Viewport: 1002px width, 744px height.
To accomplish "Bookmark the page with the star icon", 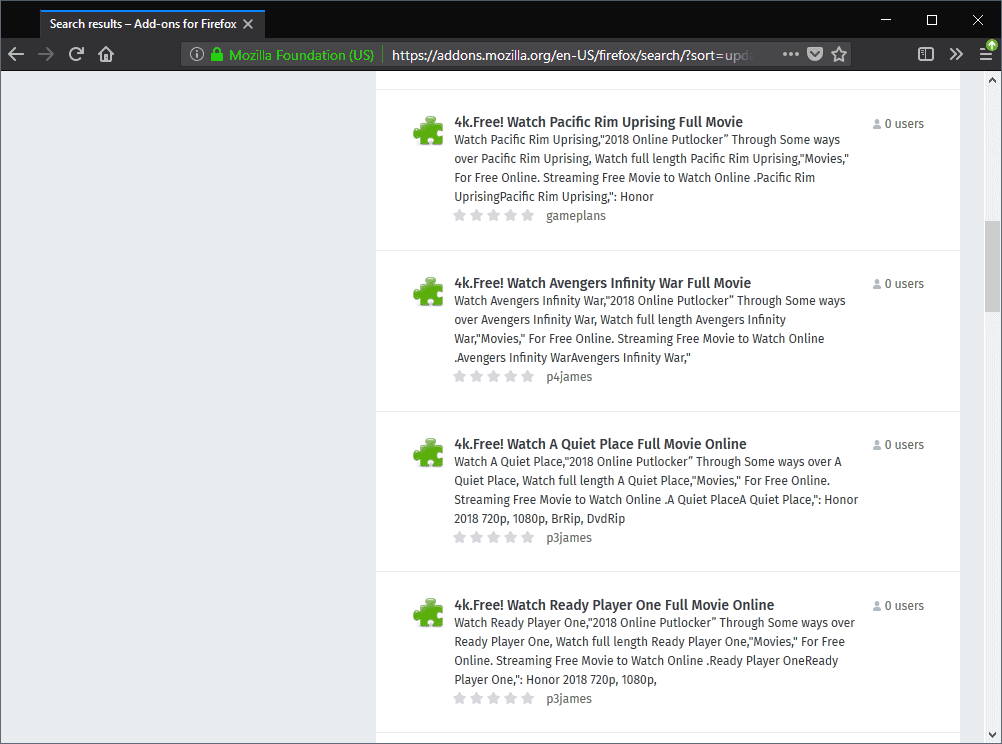I will coord(838,54).
